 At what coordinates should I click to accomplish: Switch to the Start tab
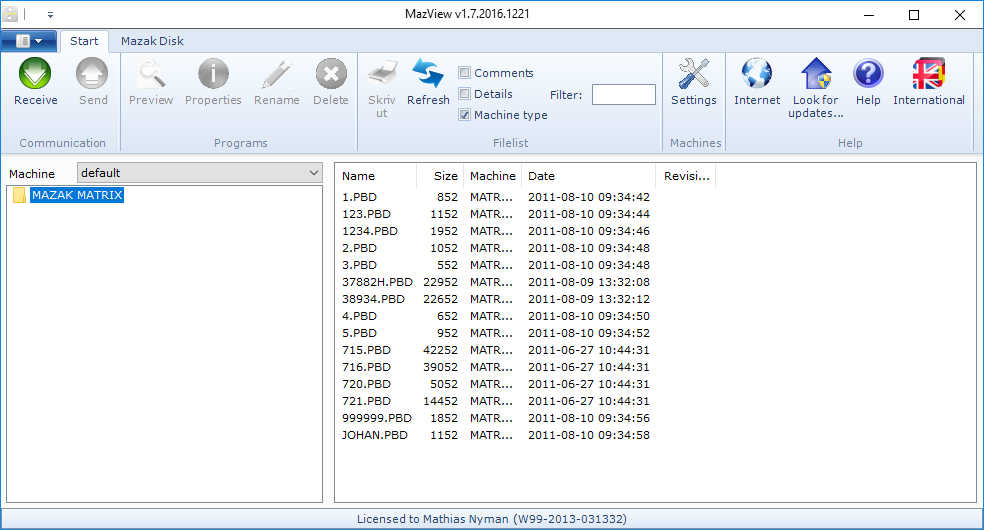pyautogui.click(x=84, y=41)
